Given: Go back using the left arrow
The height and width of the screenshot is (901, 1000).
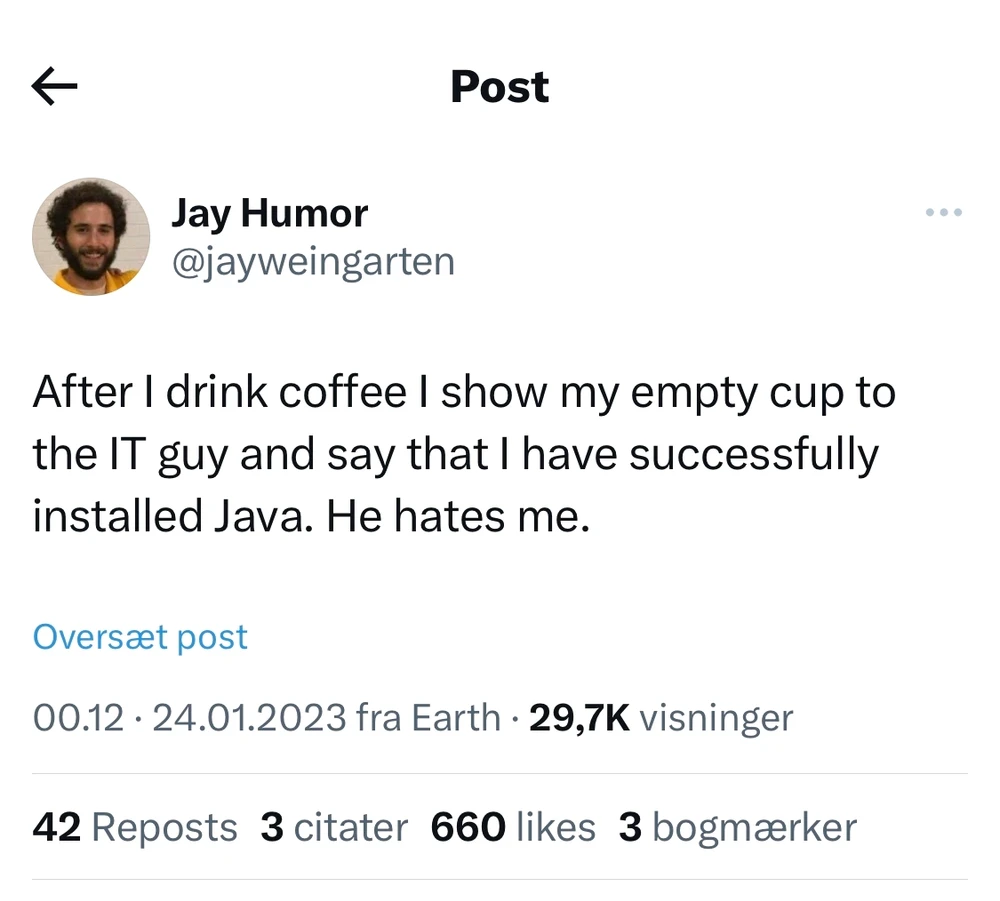Looking at the screenshot, I should click(x=55, y=88).
